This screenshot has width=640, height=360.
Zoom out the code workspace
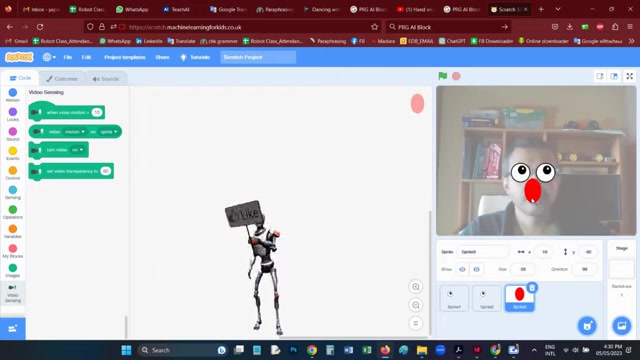pos(416,305)
